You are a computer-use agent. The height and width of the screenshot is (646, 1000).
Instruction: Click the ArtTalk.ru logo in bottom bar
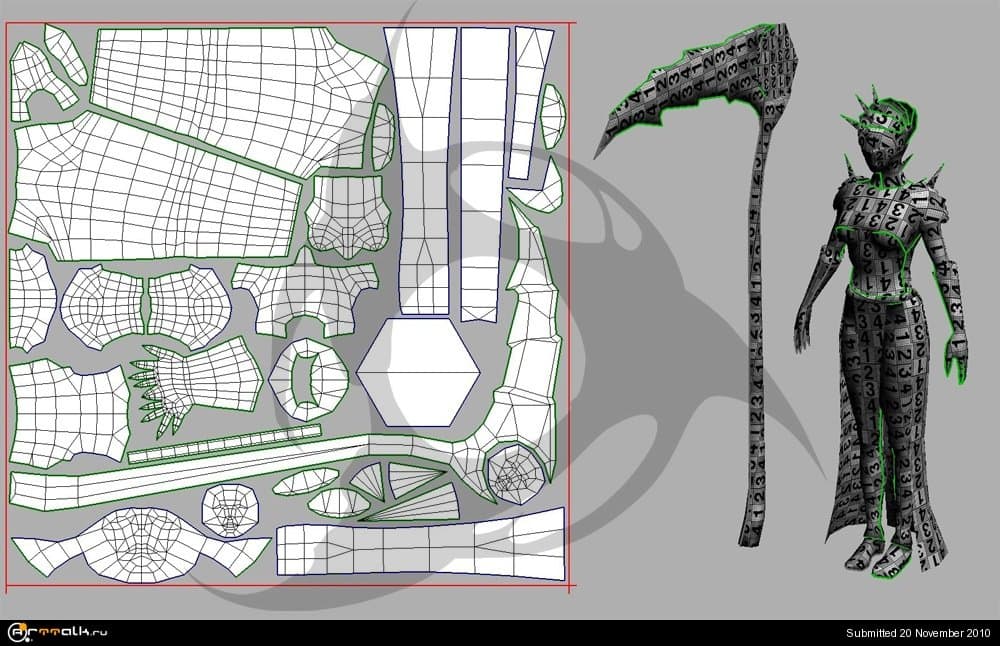coord(58,632)
